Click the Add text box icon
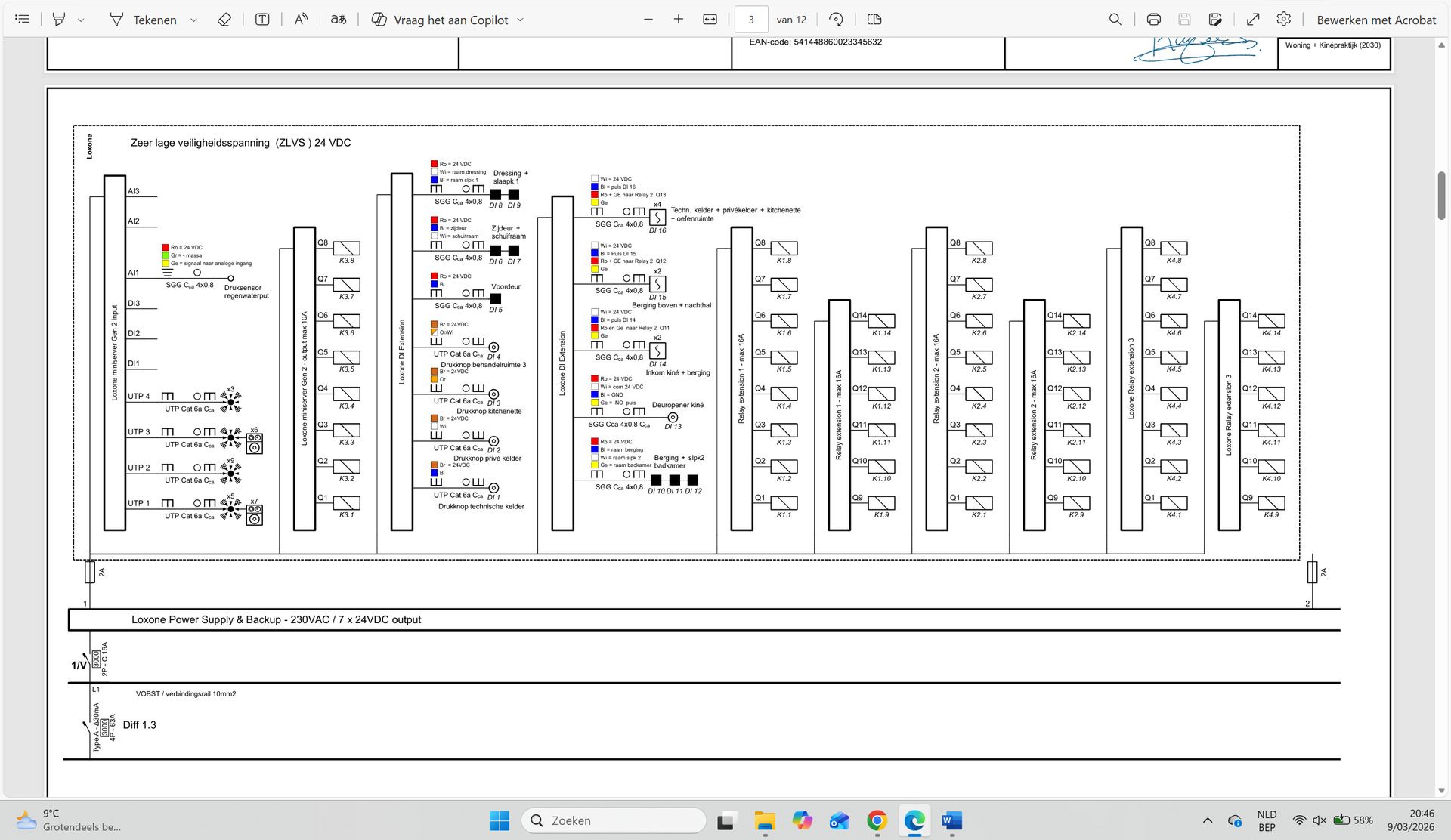The width and height of the screenshot is (1451, 840). 262,20
